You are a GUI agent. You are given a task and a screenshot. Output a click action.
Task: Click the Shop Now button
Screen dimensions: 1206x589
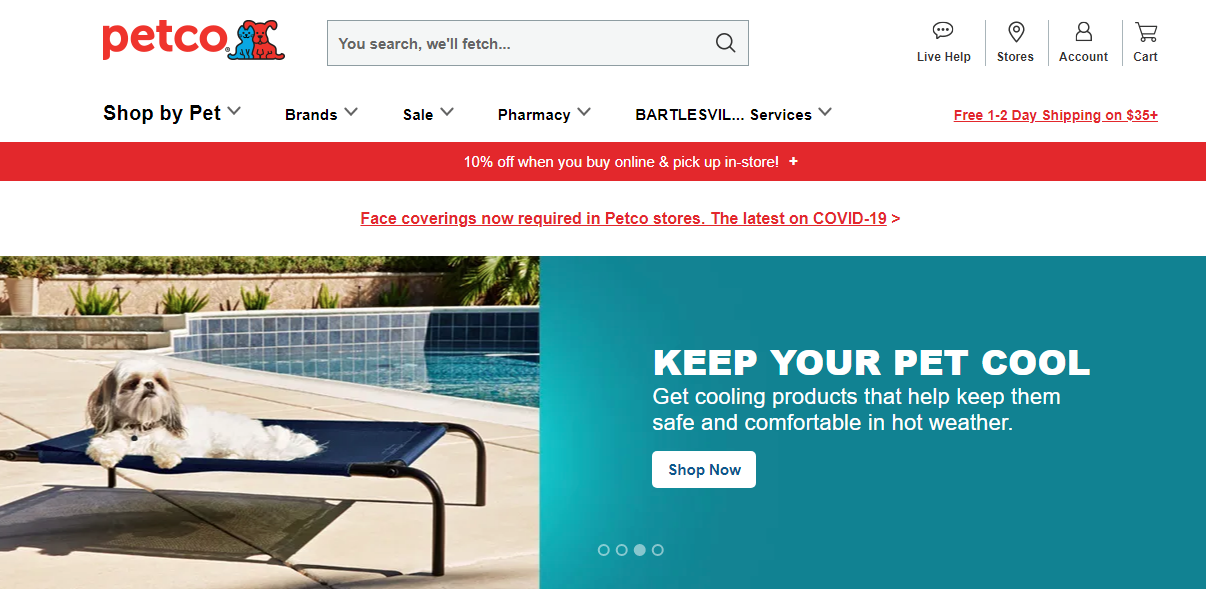coord(704,470)
